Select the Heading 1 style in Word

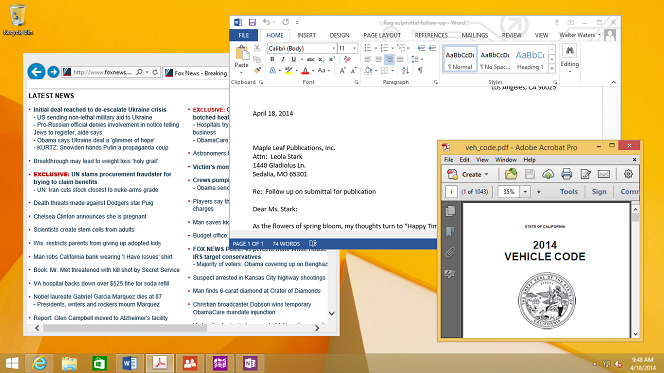[530, 59]
